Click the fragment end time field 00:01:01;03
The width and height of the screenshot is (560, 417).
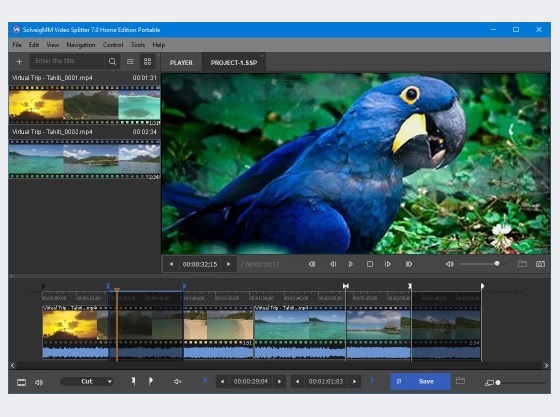[326, 382]
